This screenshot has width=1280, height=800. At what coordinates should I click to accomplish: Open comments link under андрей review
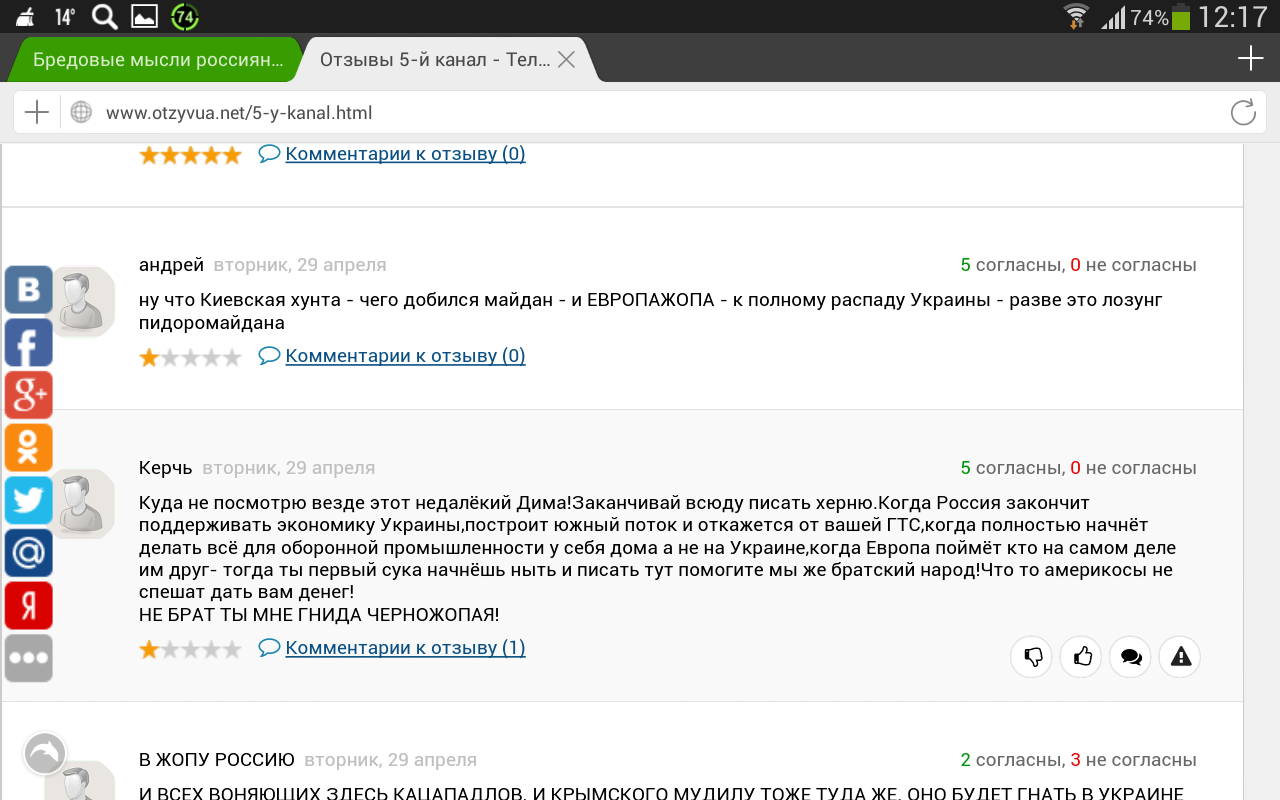pos(404,356)
